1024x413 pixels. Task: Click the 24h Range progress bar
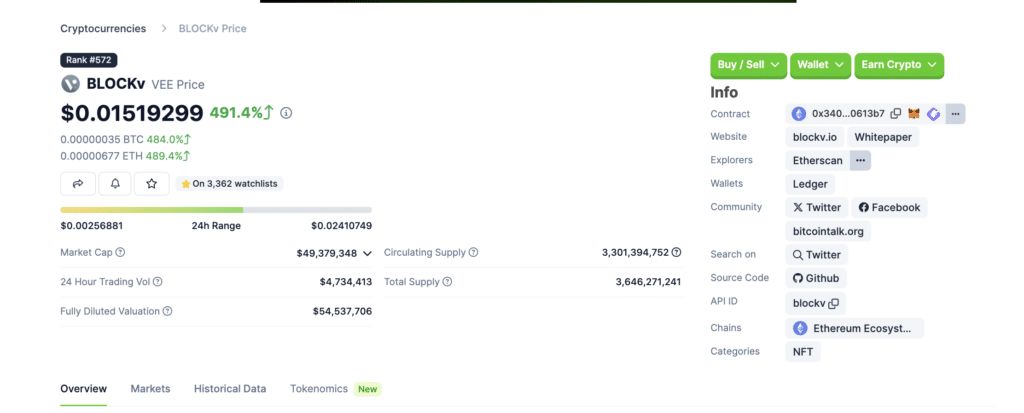tap(216, 210)
